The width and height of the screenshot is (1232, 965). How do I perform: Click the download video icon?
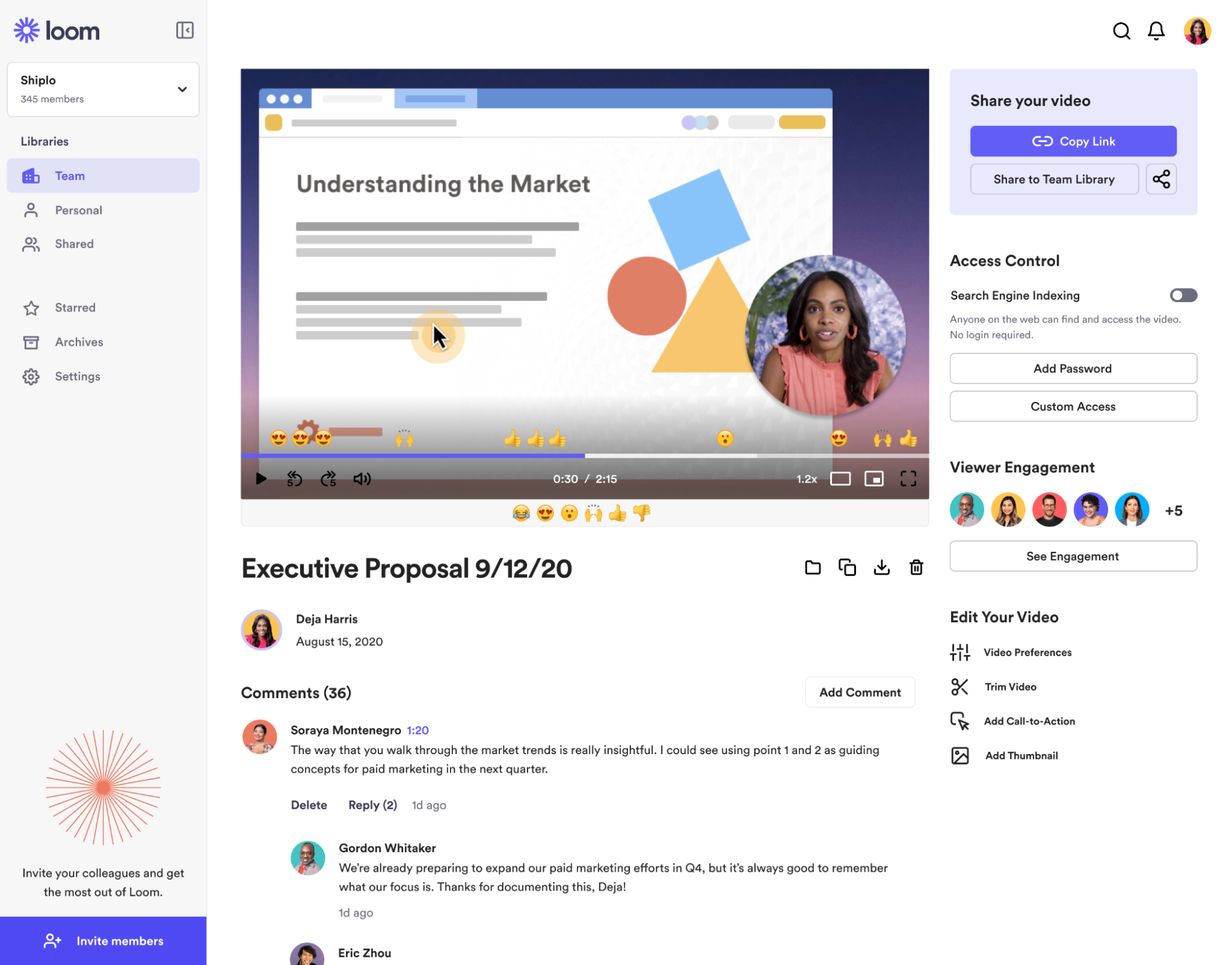click(881, 568)
